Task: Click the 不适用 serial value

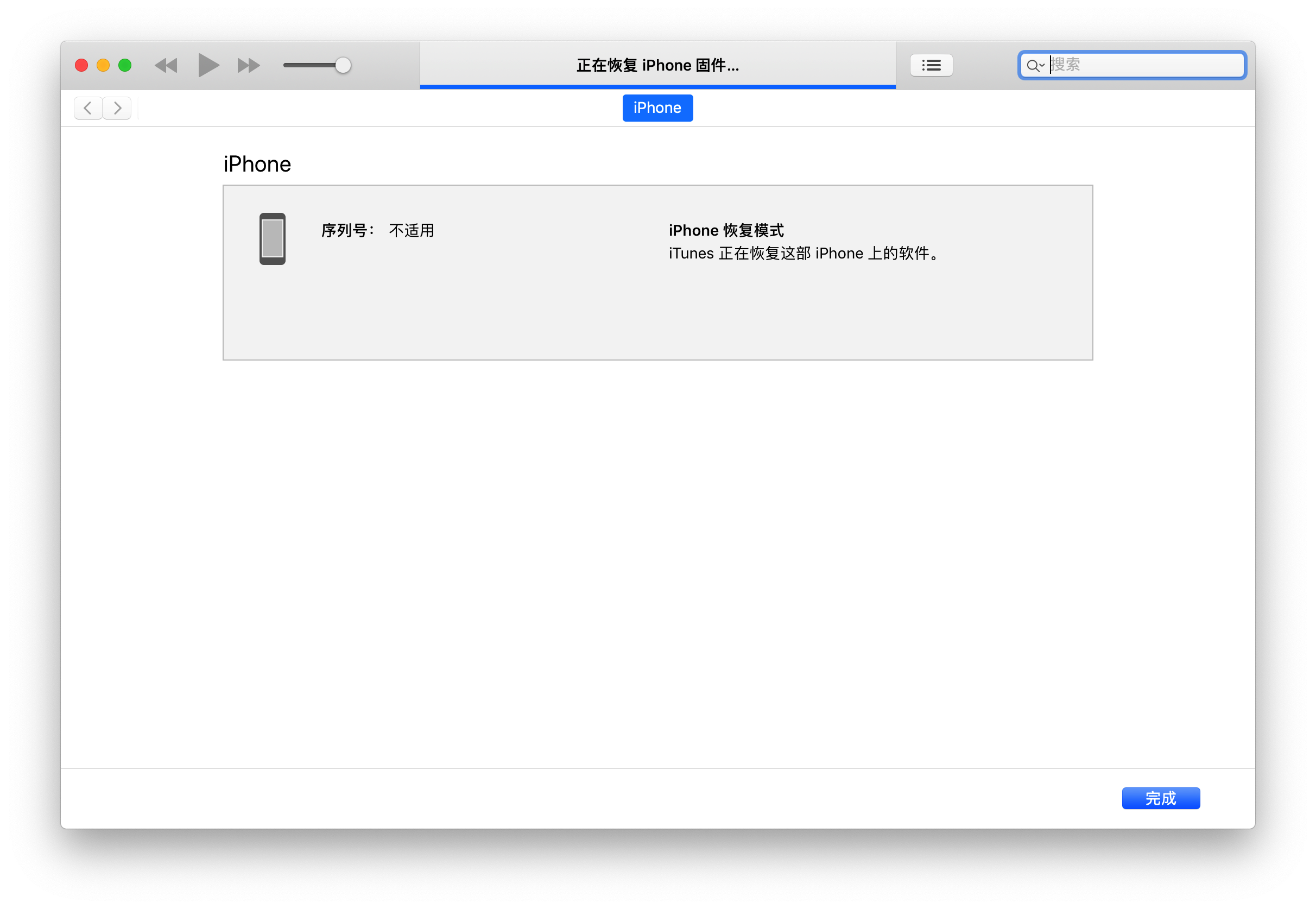Action: [x=412, y=231]
